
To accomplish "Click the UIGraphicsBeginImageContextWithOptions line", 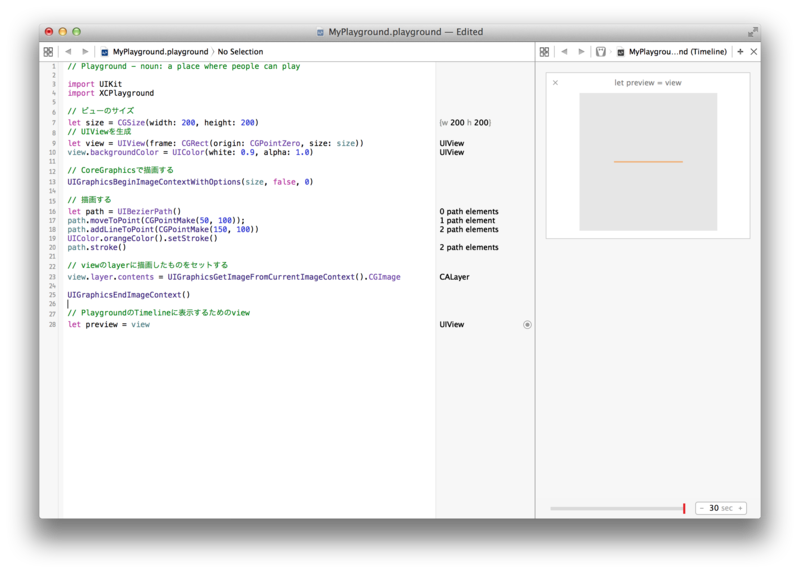I will (x=190, y=182).
